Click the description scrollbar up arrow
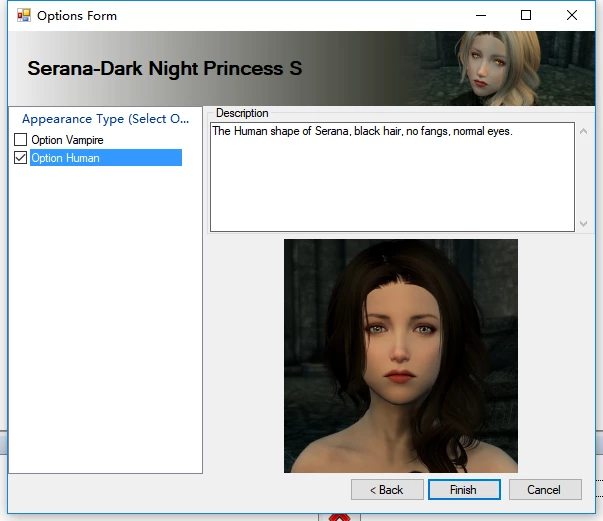The image size is (603, 521). click(x=583, y=131)
